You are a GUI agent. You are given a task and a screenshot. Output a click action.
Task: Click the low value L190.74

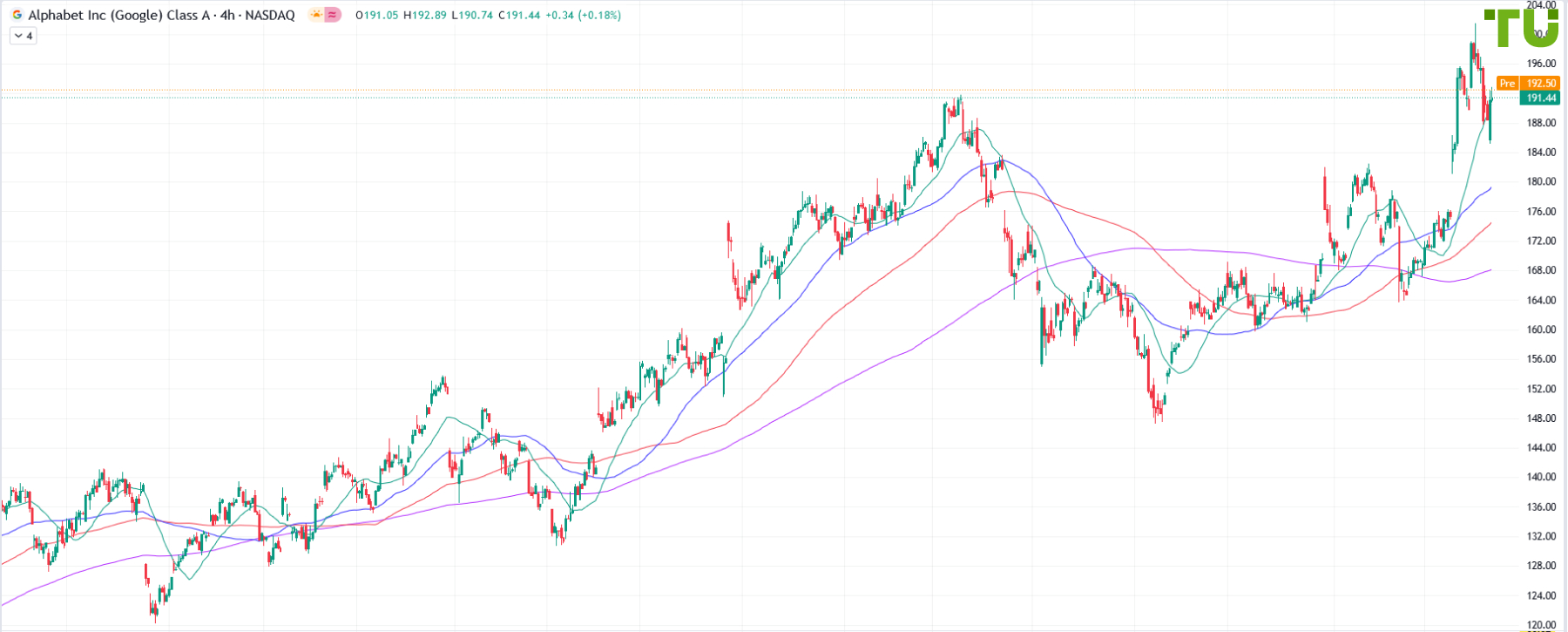point(473,15)
